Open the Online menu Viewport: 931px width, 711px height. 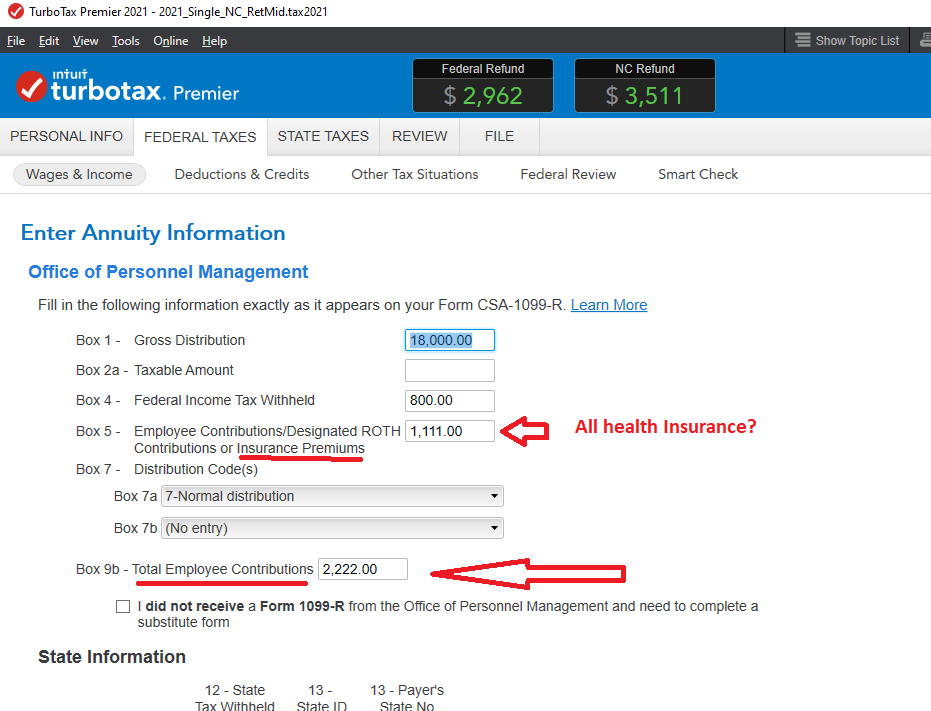pos(171,41)
